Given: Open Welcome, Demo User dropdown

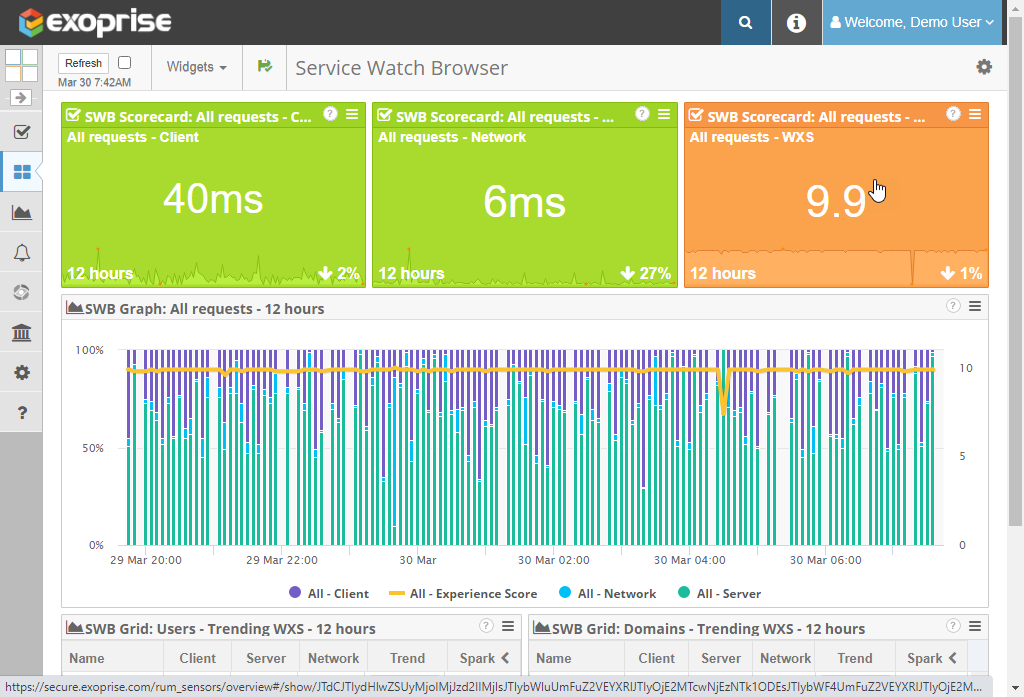Looking at the screenshot, I should coord(912,22).
